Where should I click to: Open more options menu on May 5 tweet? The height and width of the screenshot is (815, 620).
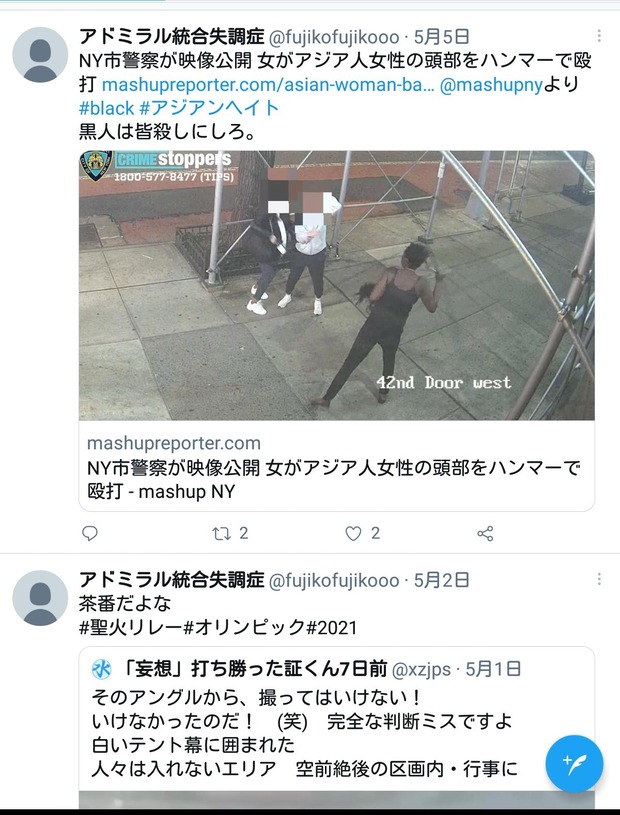tap(599, 36)
